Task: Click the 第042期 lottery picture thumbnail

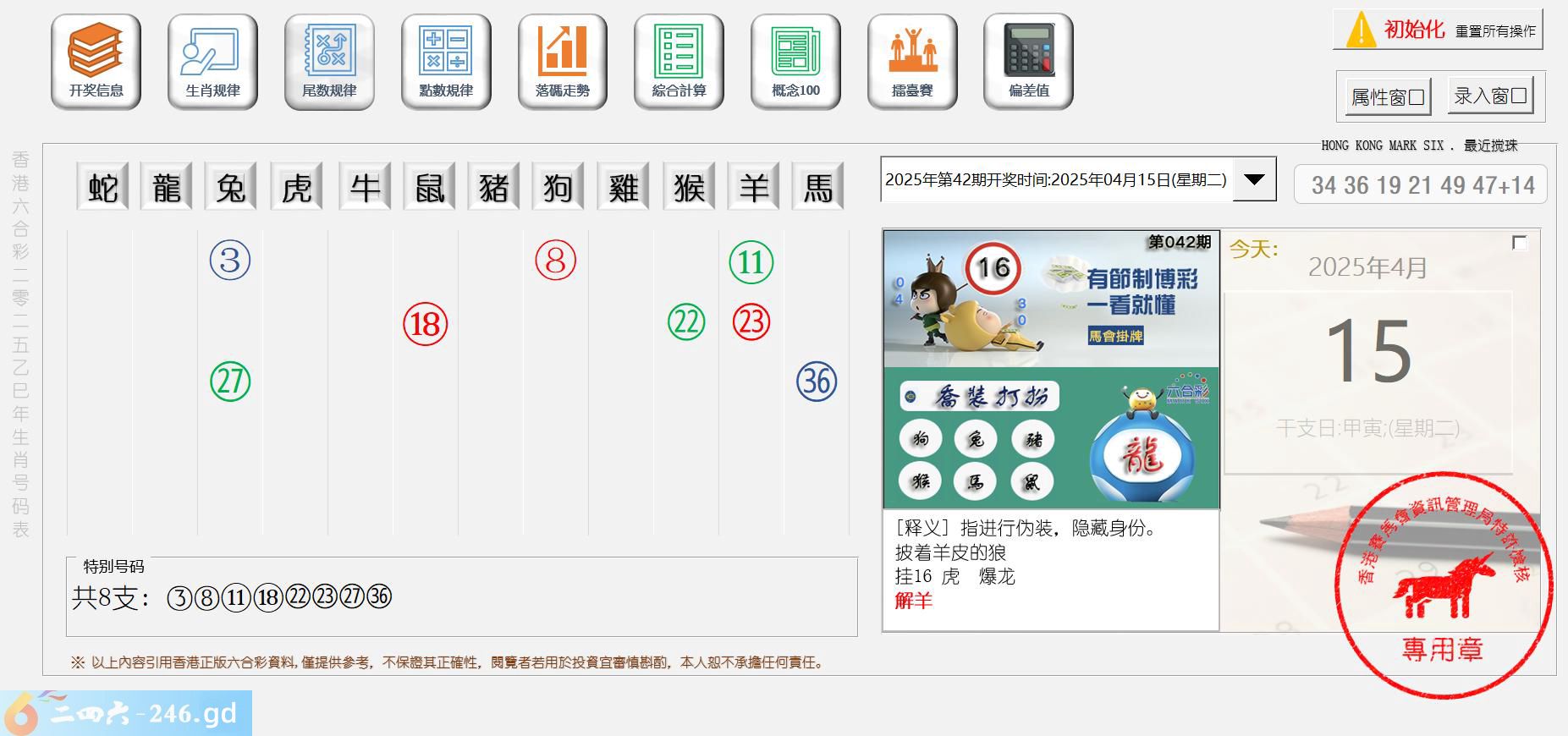Action: pyautogui.click(x=1051, y=369)
